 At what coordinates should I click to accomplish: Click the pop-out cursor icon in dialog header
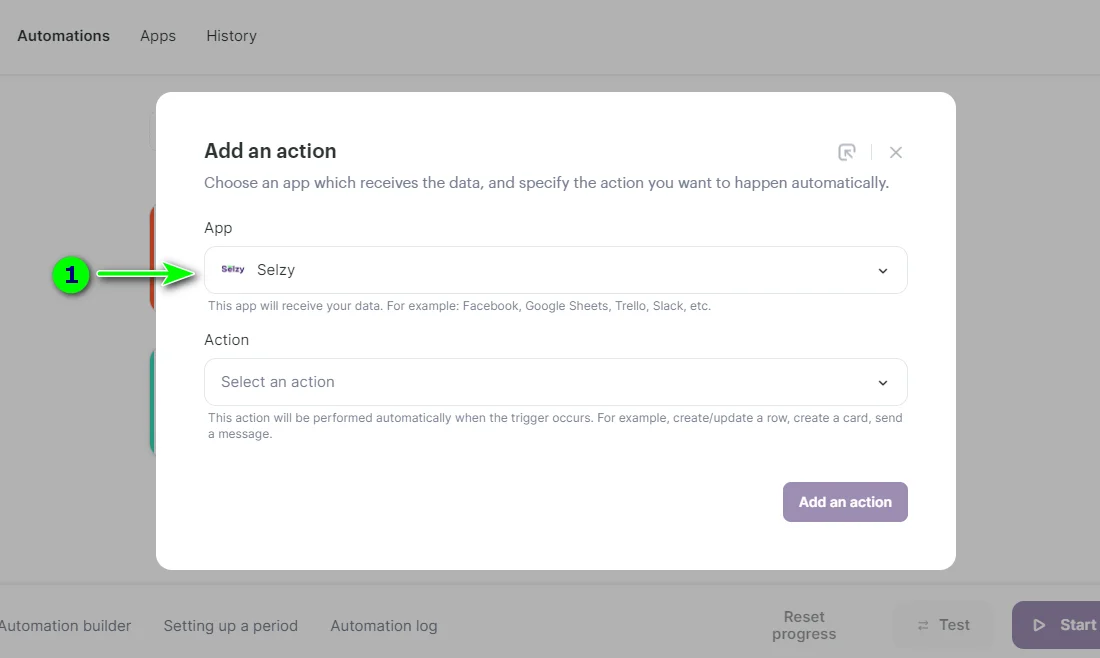pos(847,152)
